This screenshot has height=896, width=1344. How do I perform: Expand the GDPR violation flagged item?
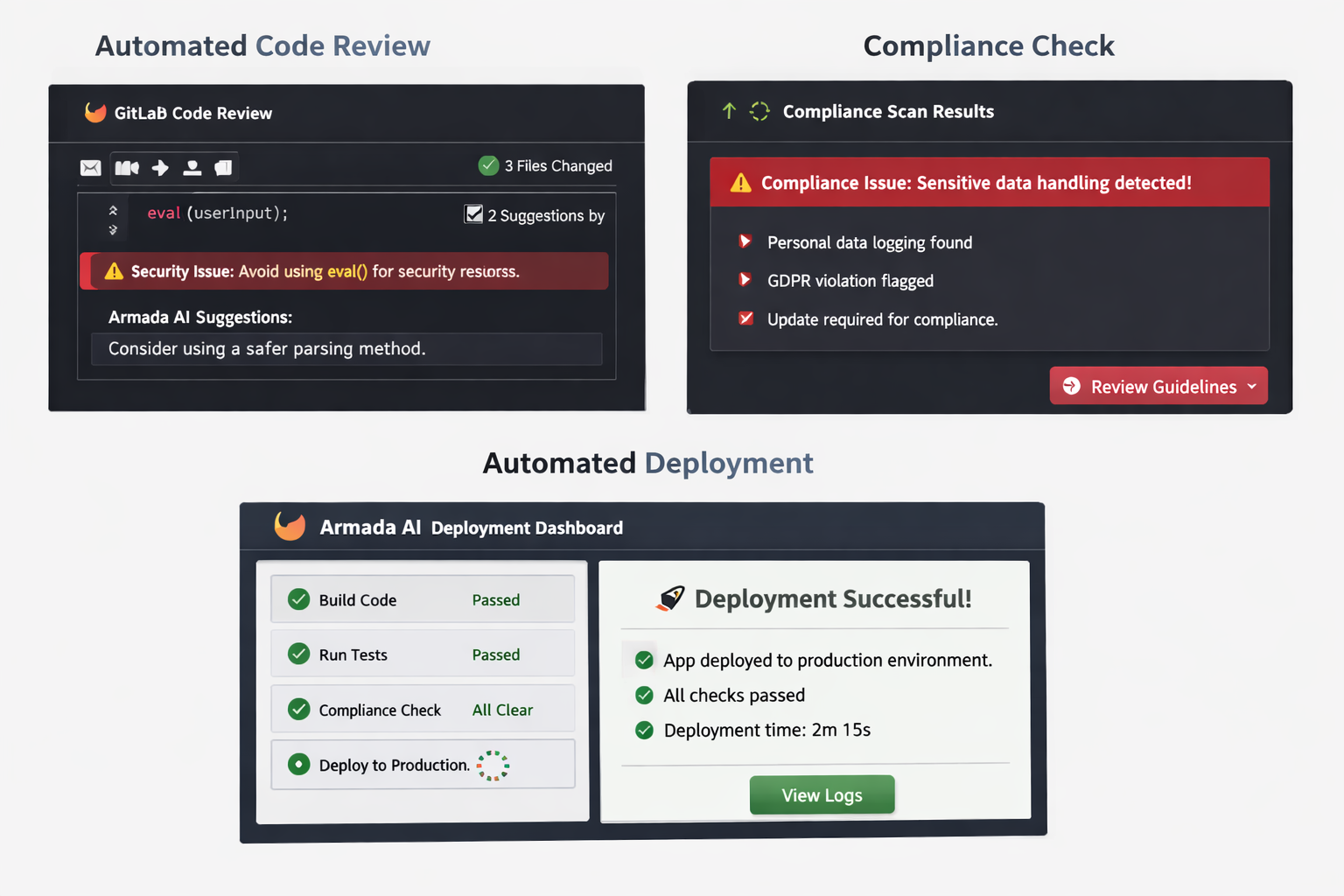click(x=745, y=280)
